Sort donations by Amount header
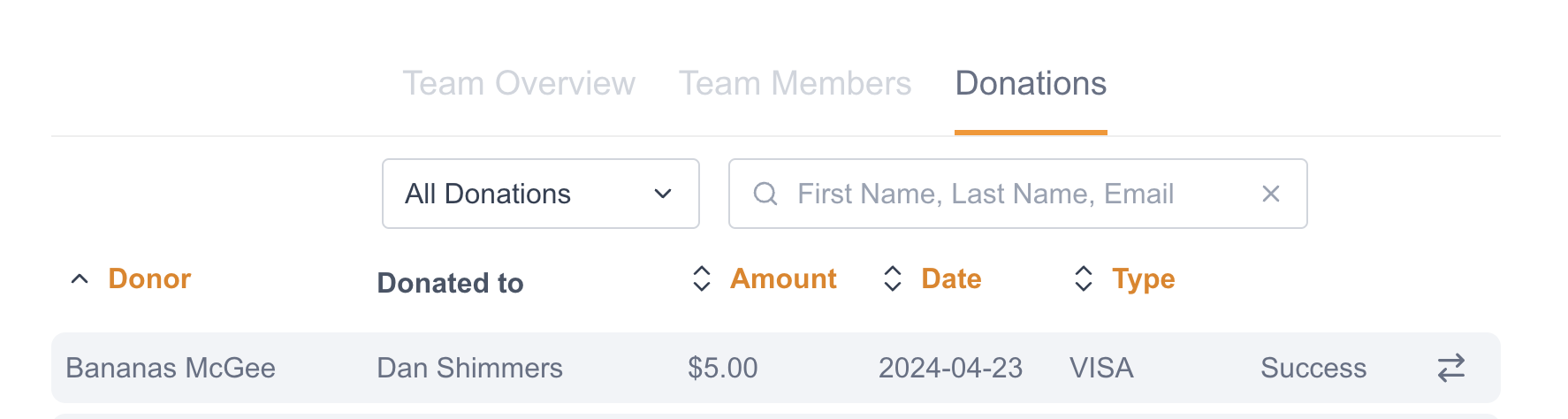The image size is (1568, 419). pyautogui.click(x=783, y=279)
